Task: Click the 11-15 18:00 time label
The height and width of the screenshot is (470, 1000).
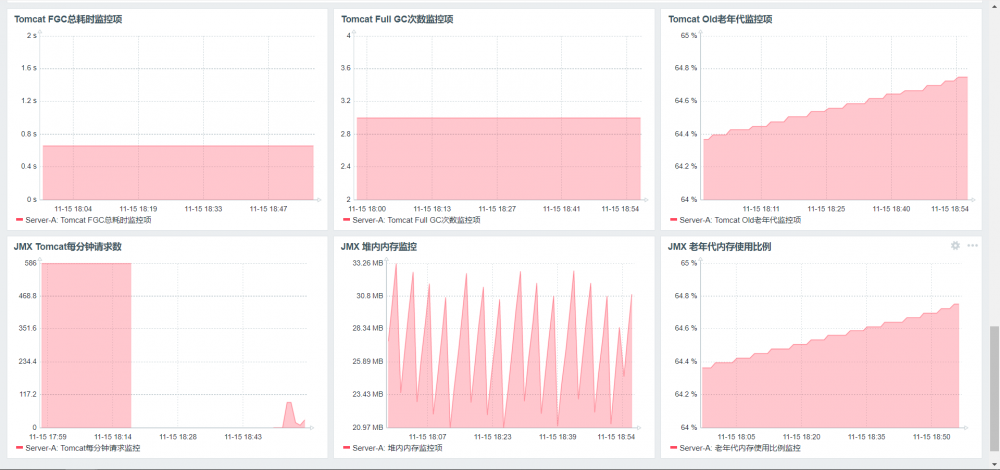Action: point(367,209)
